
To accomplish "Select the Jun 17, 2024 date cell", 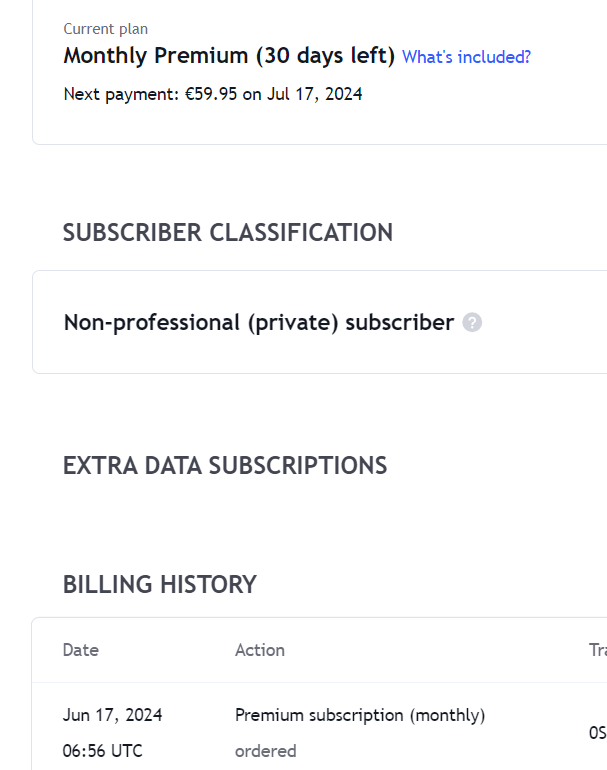I will click(x=112, y=715).
